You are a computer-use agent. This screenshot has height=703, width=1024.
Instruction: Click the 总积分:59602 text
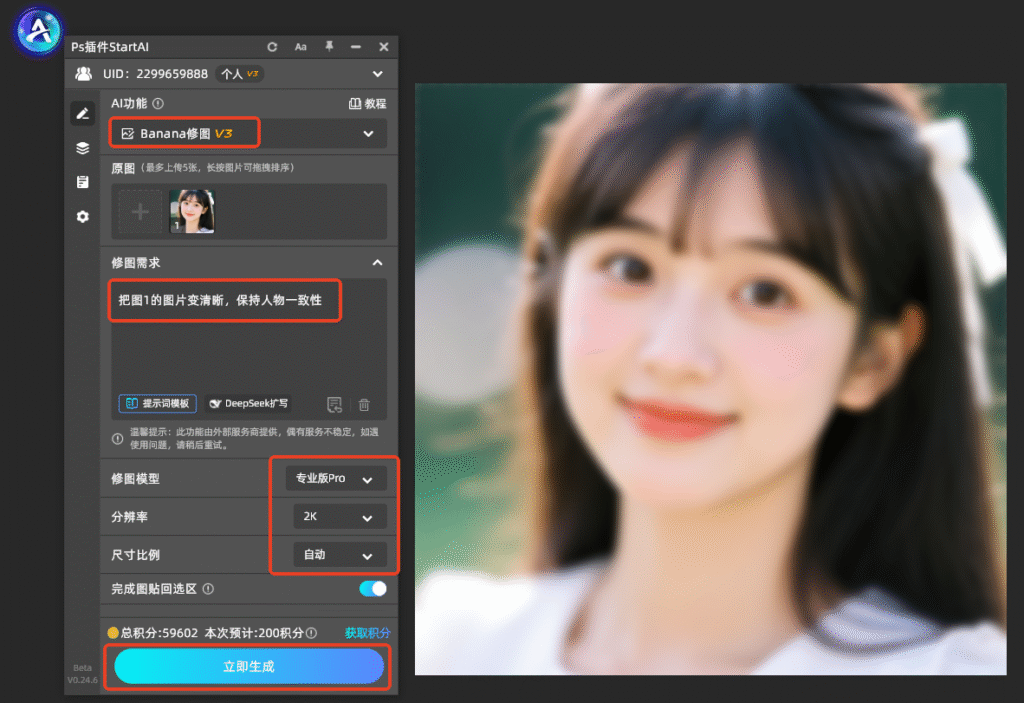point(159,632)
